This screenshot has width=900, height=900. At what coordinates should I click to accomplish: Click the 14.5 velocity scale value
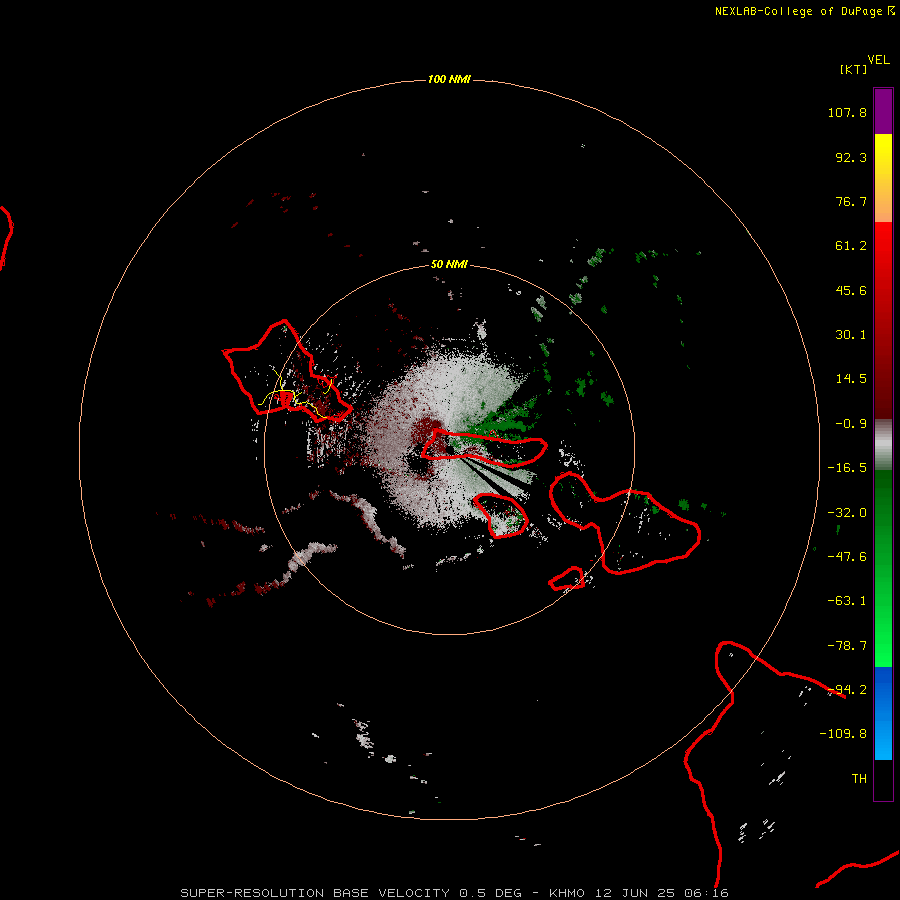[851, 379]
